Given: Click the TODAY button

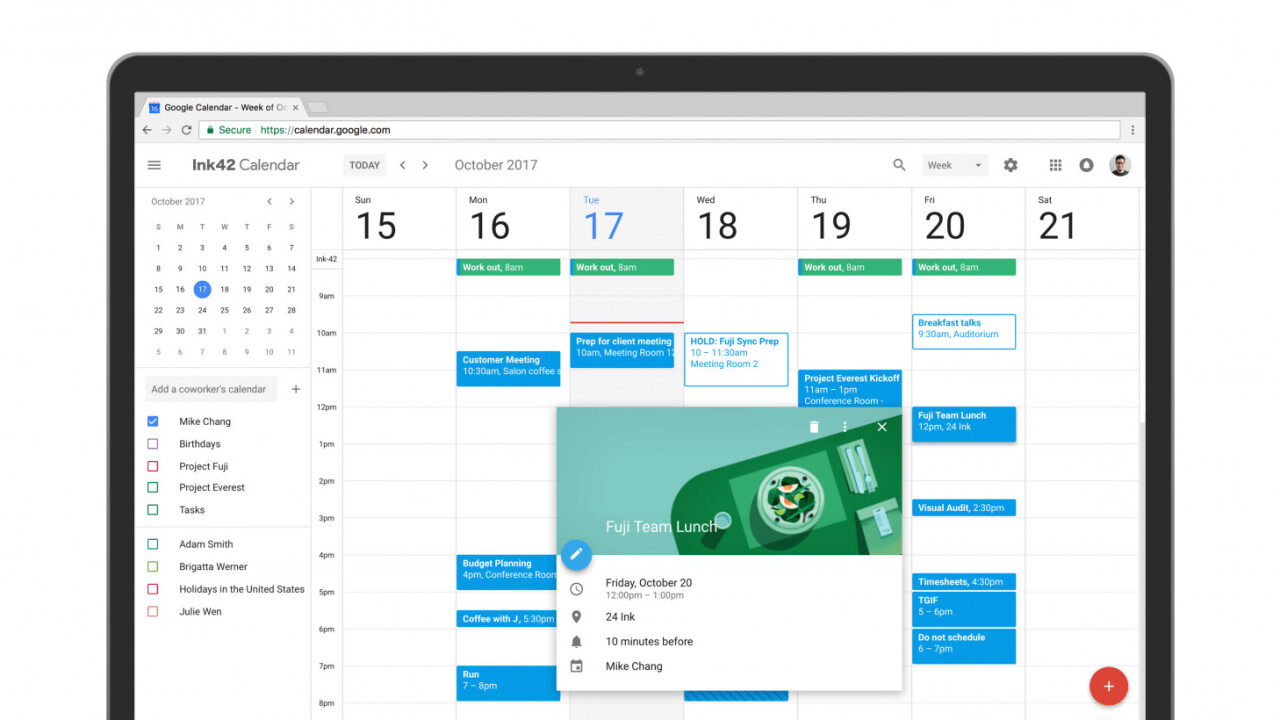Looking at the screenshot, I should [364, 165].
